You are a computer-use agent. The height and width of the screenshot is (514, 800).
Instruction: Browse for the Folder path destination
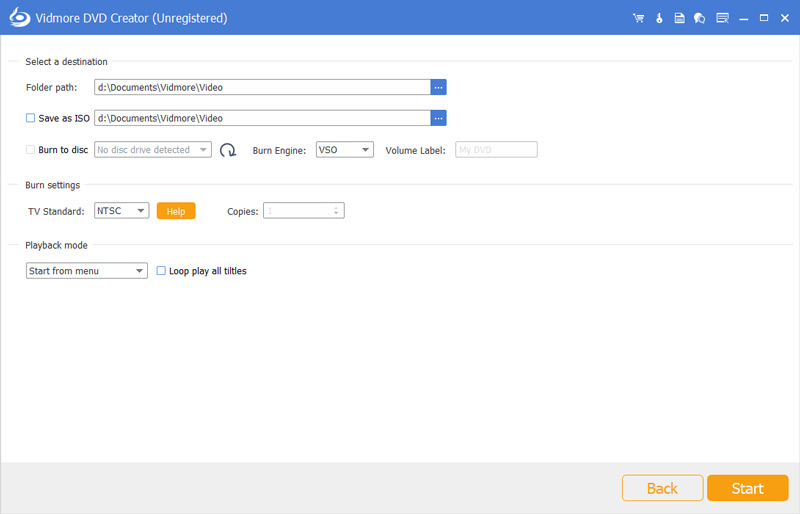(x=438, y=88)
